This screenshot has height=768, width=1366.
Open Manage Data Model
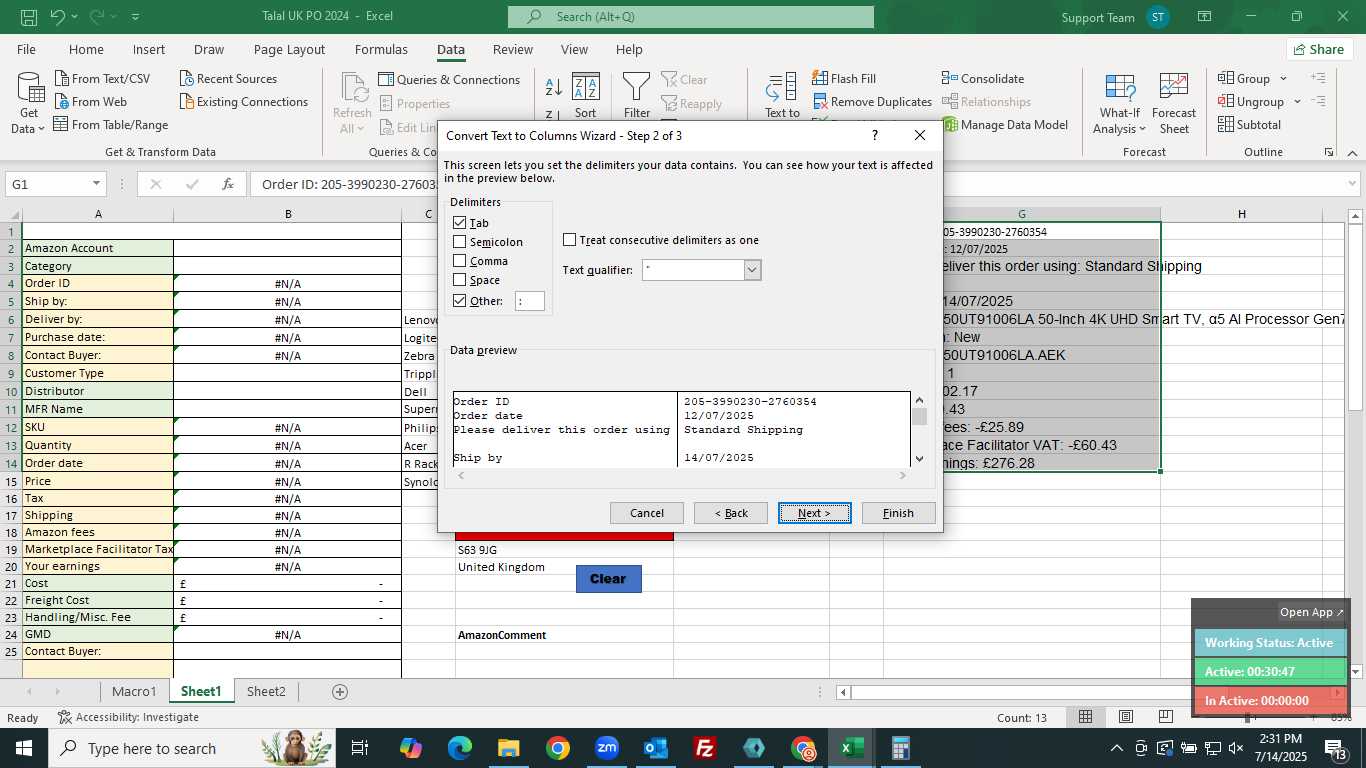(1005, 125)
